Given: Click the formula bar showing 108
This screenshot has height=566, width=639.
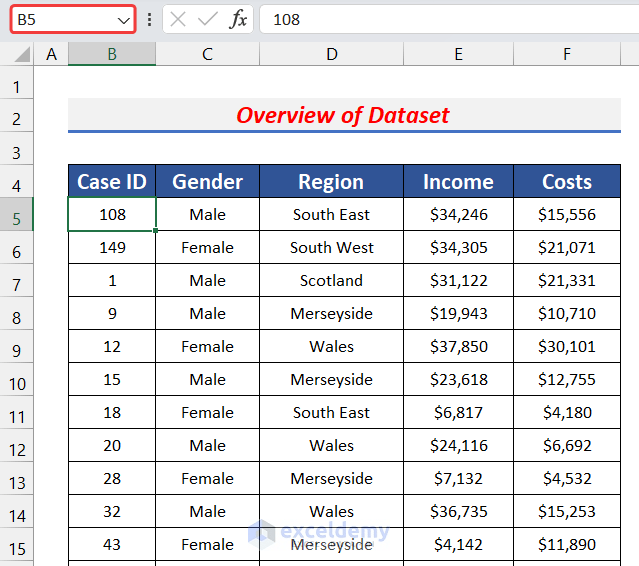Looking at the screenshot, I should [x=449, y=19].
